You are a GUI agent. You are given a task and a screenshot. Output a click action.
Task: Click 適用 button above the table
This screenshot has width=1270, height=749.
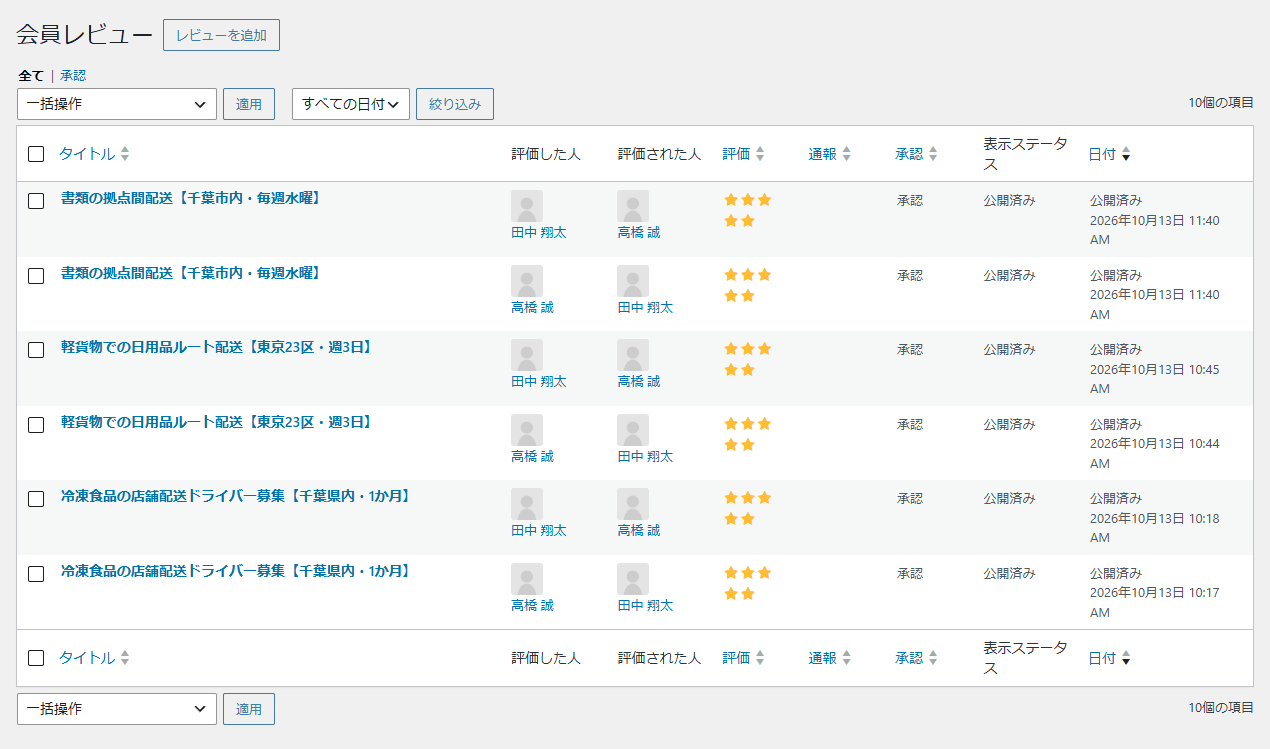point(249,104)
